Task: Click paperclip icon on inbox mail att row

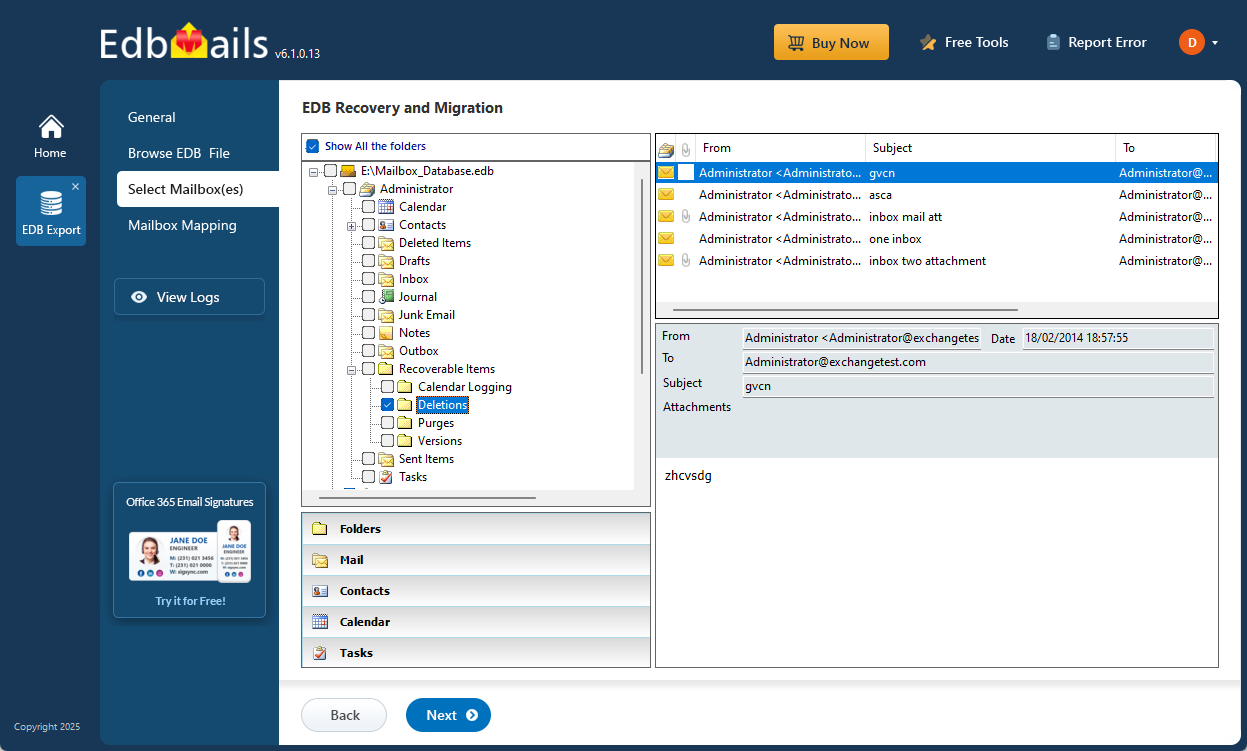Action: click(x=686, y=217)
